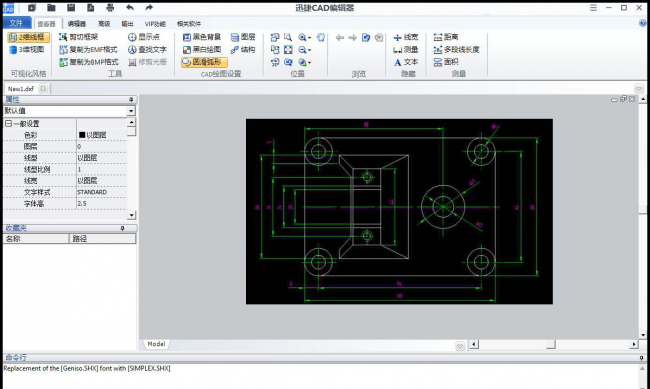
Task: Select the 剪切框架 clip frame tool
Action: coord(78,37)
